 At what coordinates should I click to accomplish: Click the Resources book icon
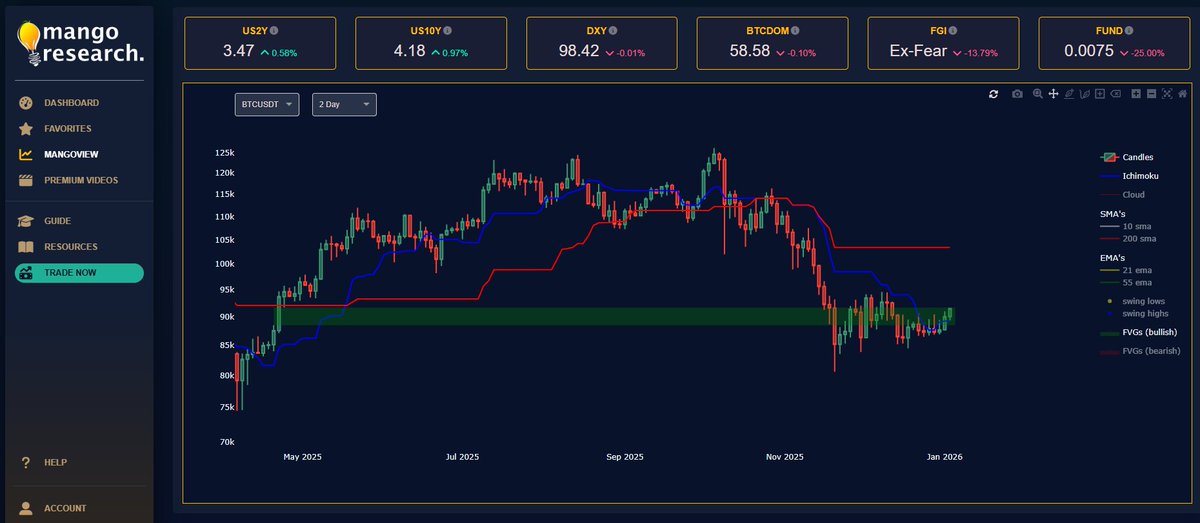[x=26, y=247]
